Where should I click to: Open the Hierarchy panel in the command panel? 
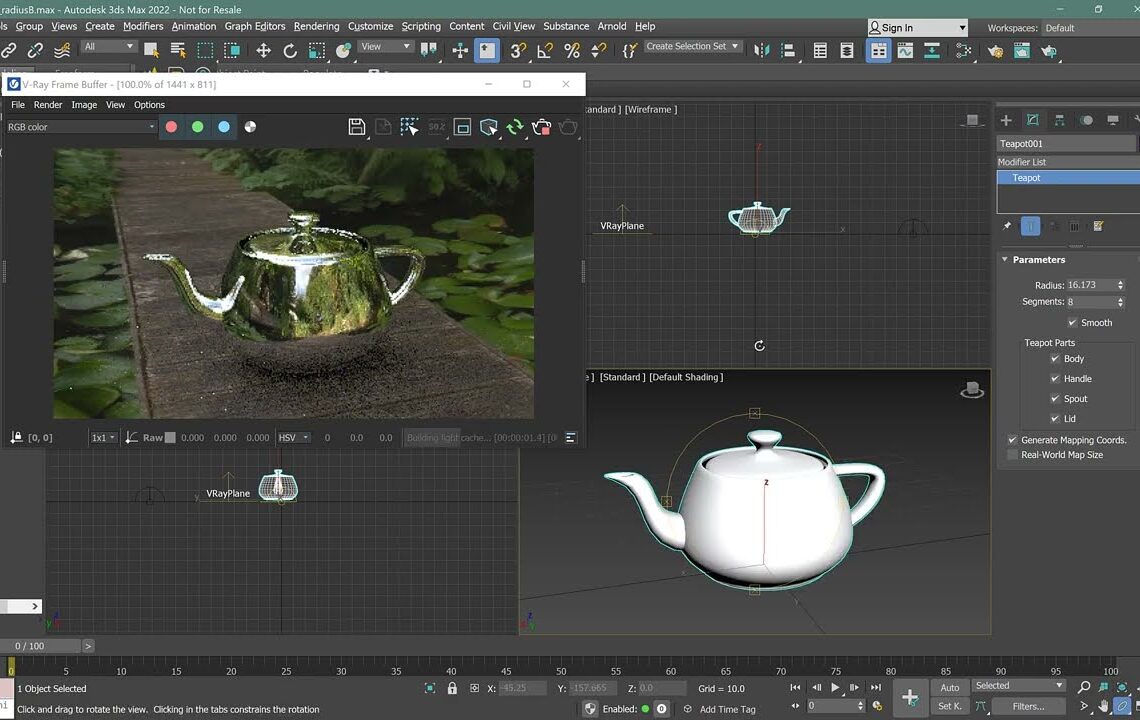coord(1061,121)
